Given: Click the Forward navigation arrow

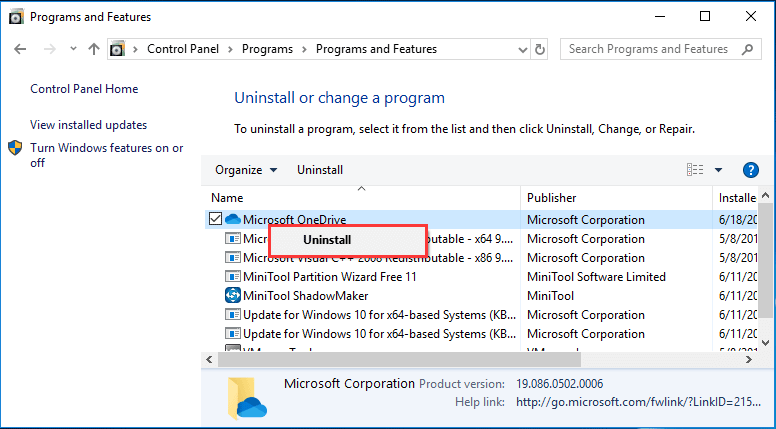Looking at the screenshot, I should coord(50,49).
